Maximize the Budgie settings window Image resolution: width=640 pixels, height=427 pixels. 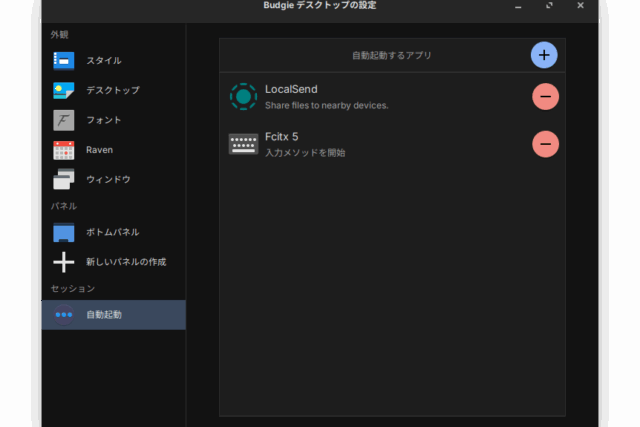[549, 5]
